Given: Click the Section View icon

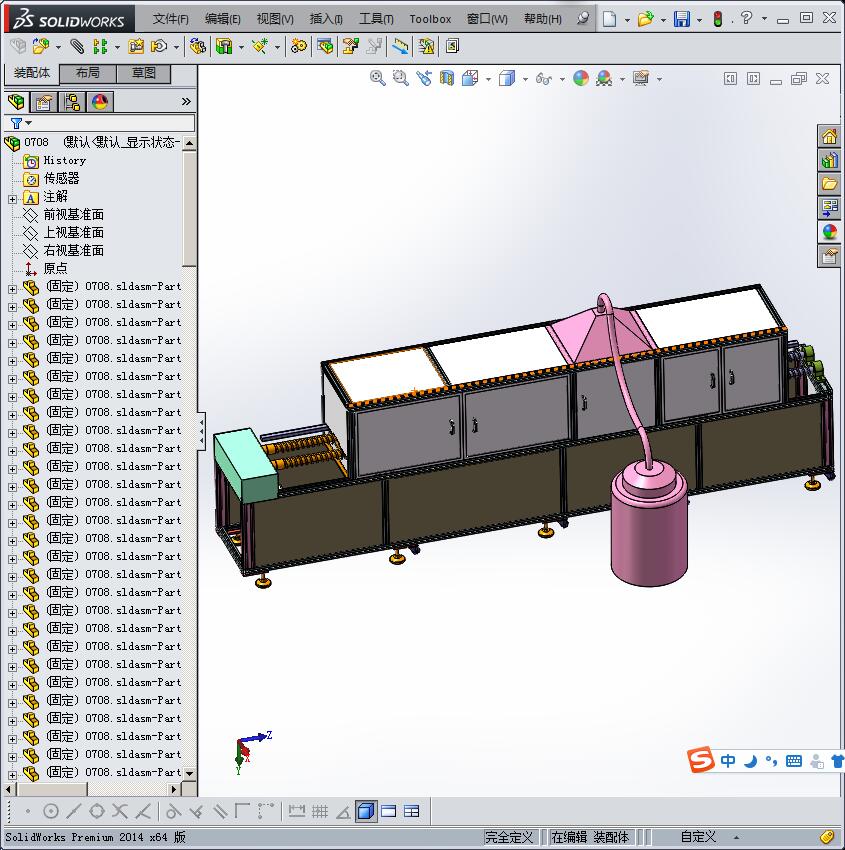Looking at the screenshot, I should 447,78.
